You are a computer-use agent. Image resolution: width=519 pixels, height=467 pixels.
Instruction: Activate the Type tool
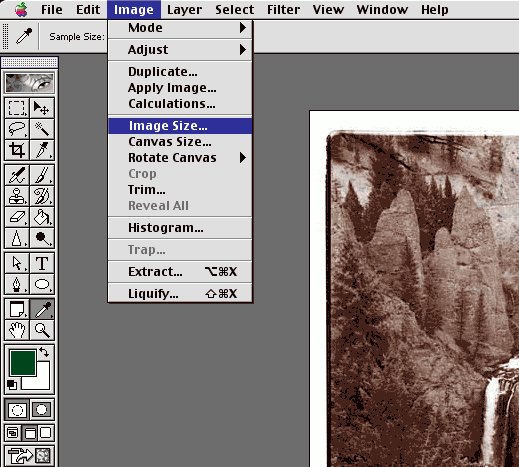[x=42, y=263]
